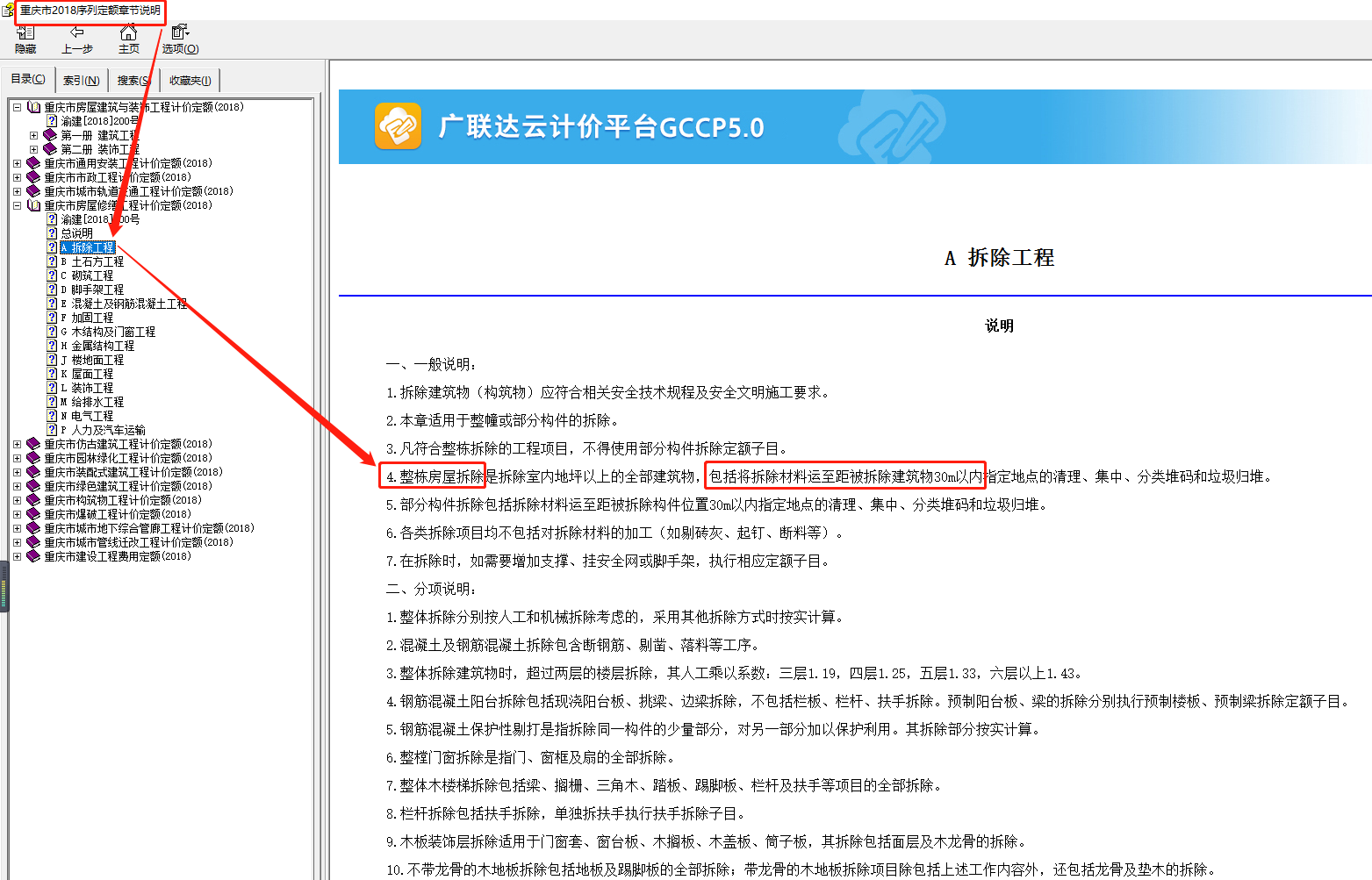The width and height of the screenshot is (1372, 880).
Task: Click topic page icon of N 电气工程
Action: click(x=52, y=416)
